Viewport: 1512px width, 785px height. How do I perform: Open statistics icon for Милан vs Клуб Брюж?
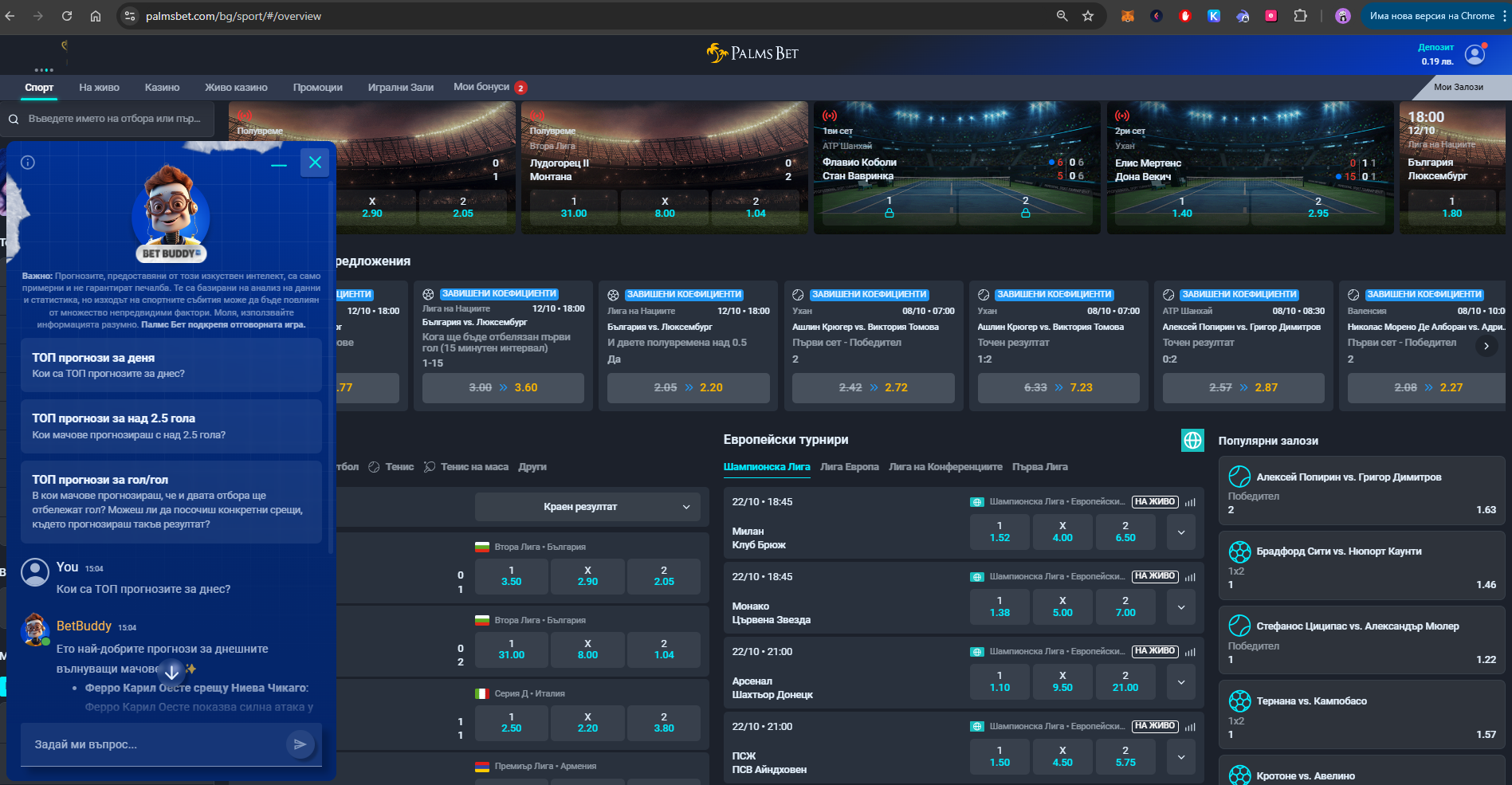1190,502
